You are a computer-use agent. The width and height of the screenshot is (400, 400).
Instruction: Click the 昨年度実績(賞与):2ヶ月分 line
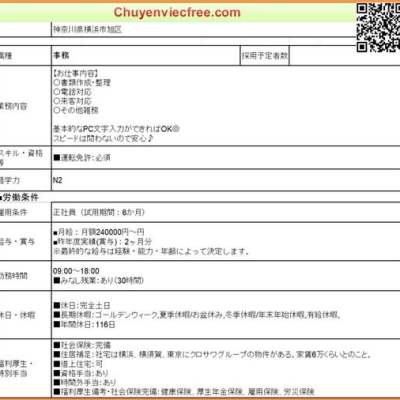[102, 241]
